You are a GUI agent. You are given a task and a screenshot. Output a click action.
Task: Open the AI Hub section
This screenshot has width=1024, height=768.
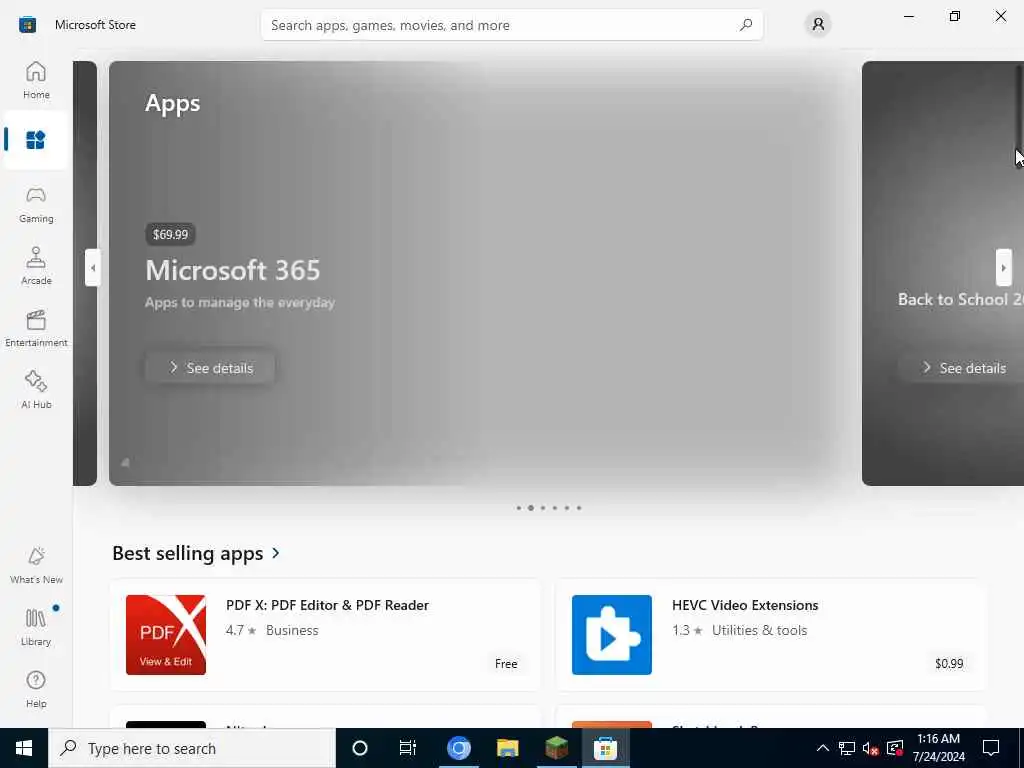(36, 390)
